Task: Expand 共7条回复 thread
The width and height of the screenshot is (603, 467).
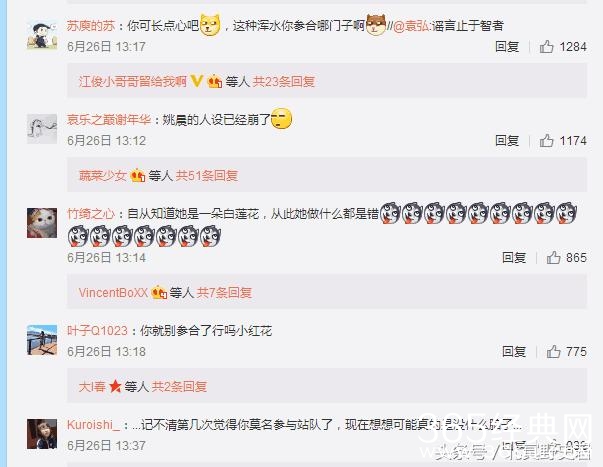Action: click(224, 293)
